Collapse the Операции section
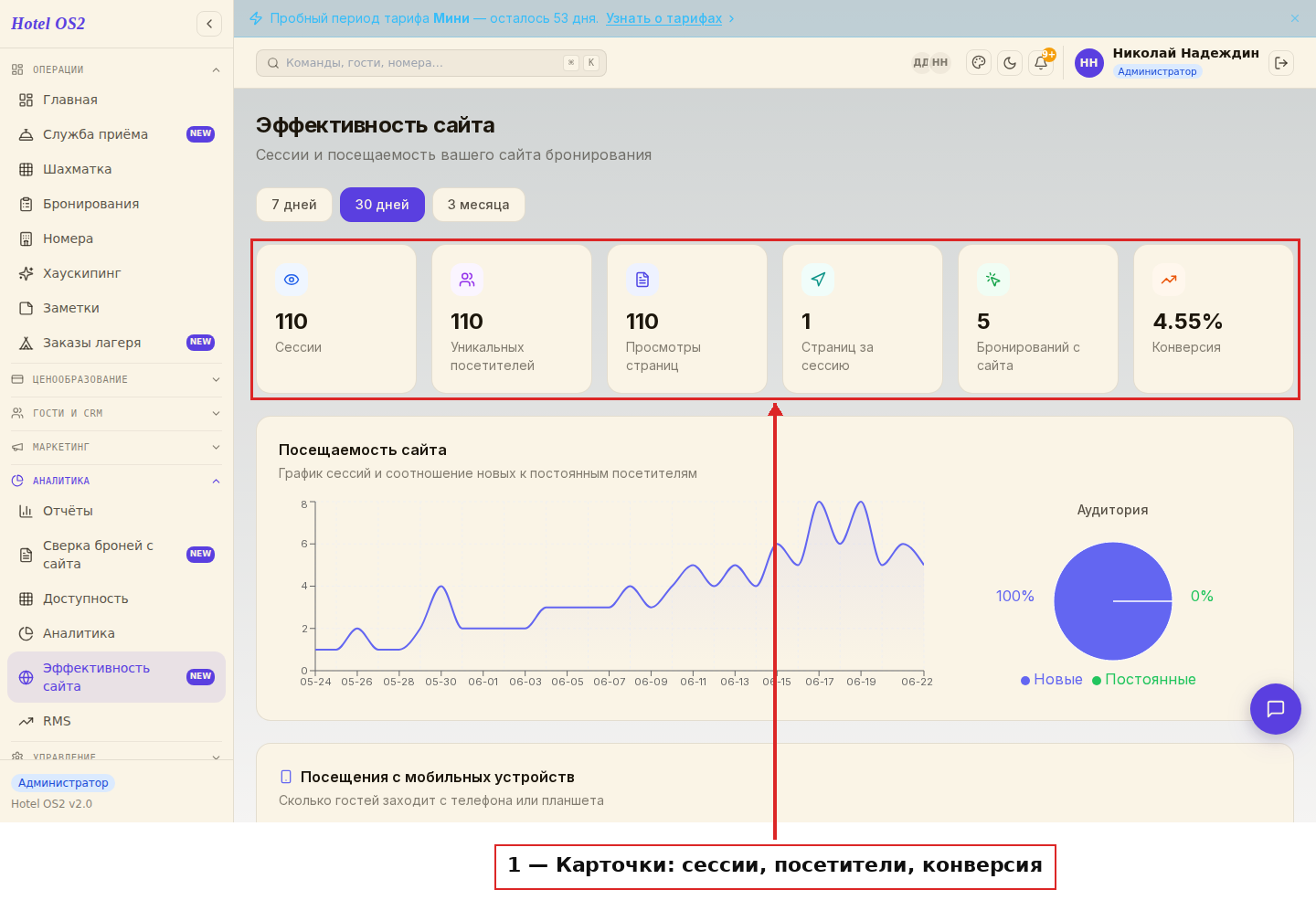The image size is (1316, 911). [116, 69]
